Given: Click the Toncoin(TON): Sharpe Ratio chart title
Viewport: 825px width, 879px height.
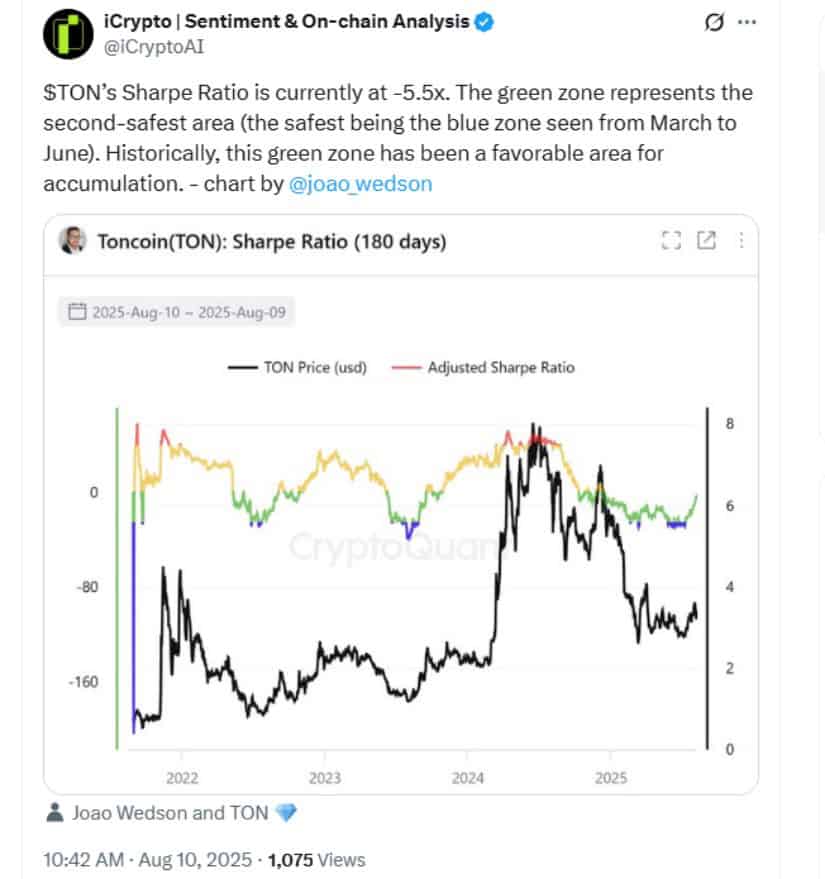Looking at the screenshot, I should 272,242.
